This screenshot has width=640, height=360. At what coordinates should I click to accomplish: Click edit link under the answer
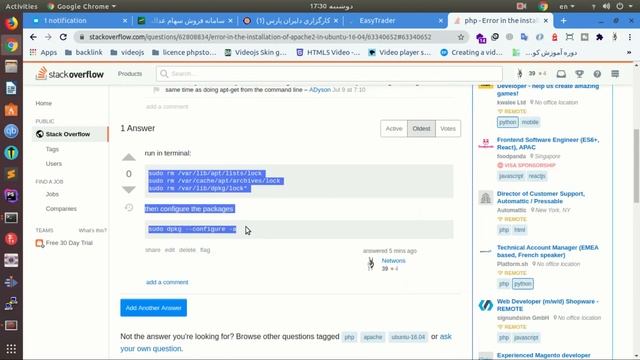coord(170,250)
